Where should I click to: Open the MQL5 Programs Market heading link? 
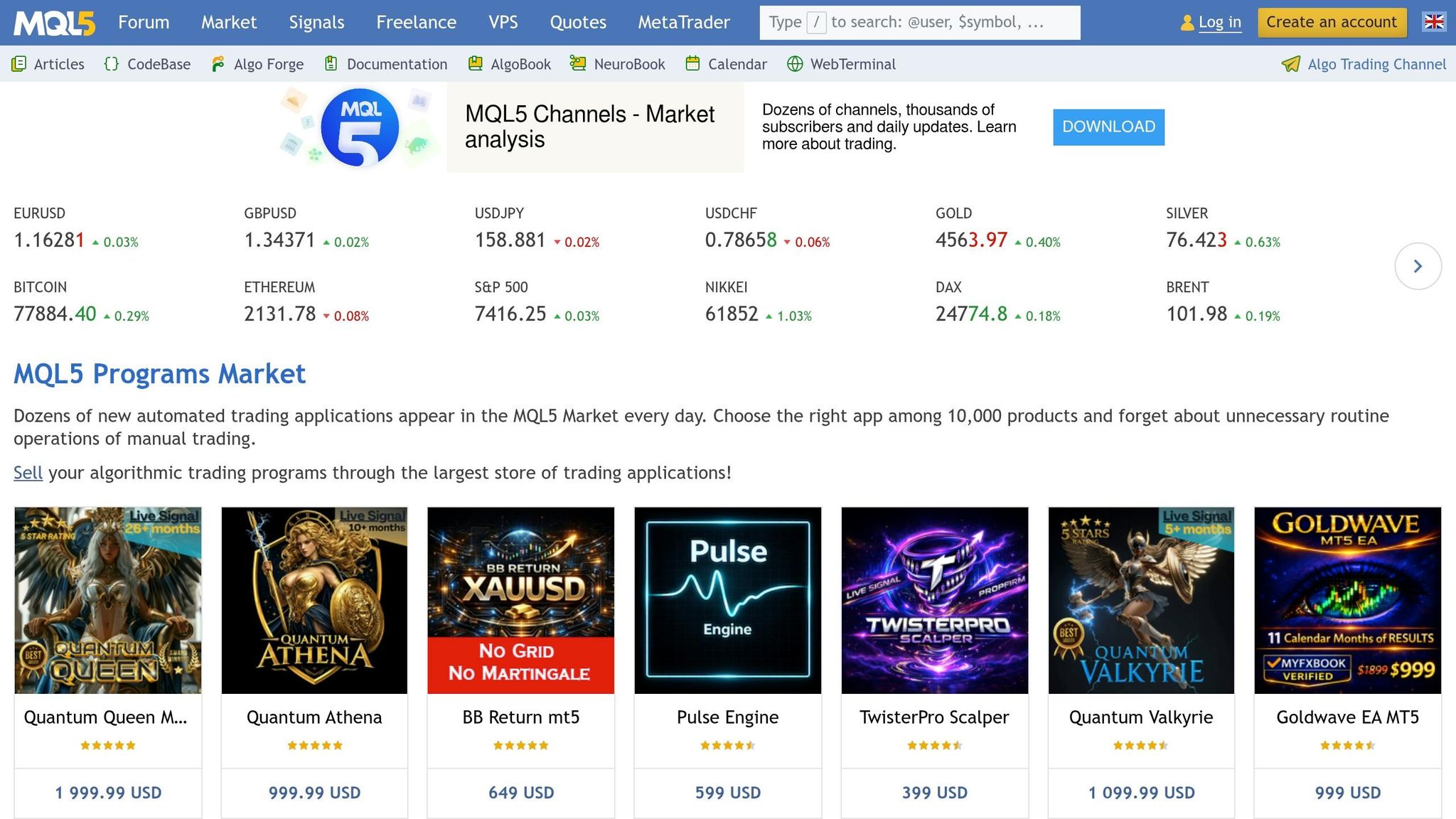click(x=159, y=374)
